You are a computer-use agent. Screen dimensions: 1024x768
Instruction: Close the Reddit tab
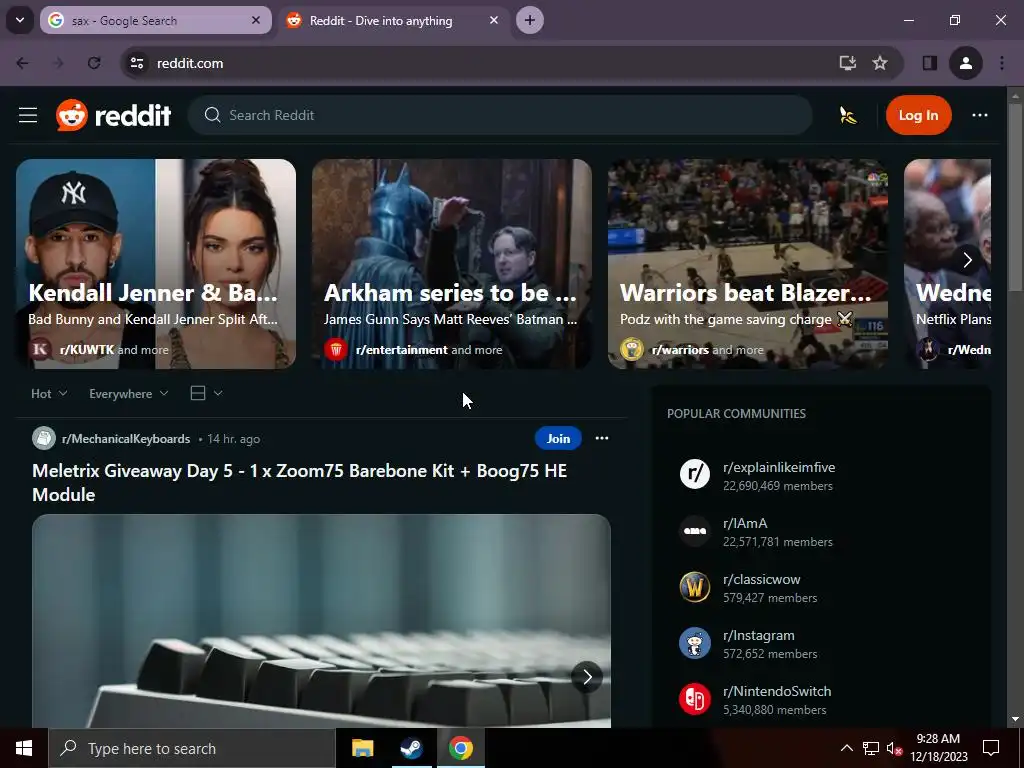[494, 20]
